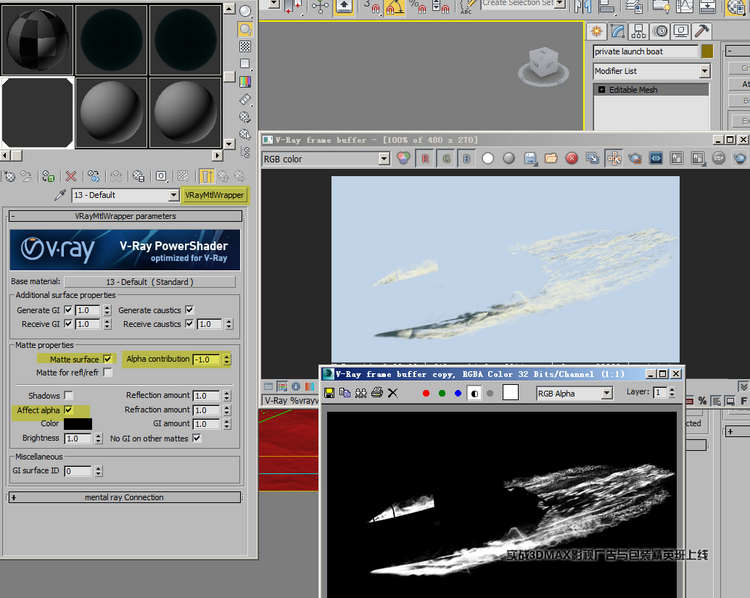Toggle No GI on other mattes checkbox
The image size is (750, 598).
coord(197,438)
